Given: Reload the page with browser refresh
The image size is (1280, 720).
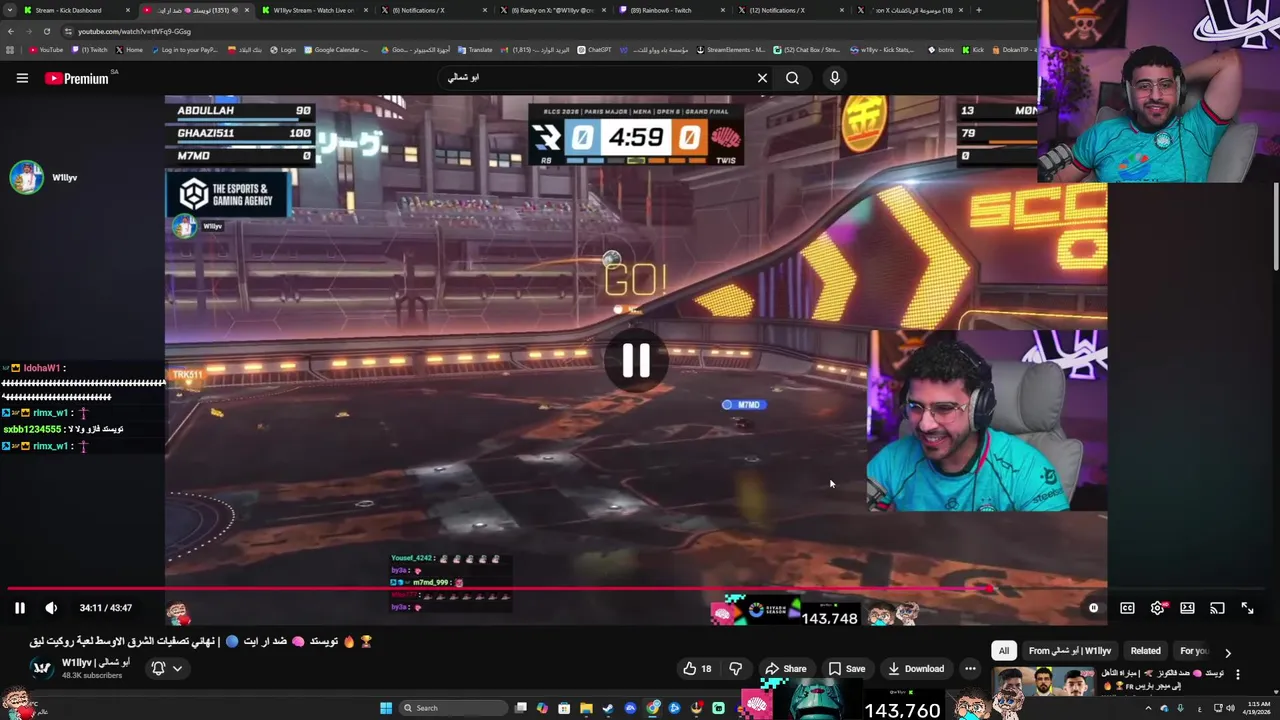Looking at the screenshot, I should coord(46,31).
